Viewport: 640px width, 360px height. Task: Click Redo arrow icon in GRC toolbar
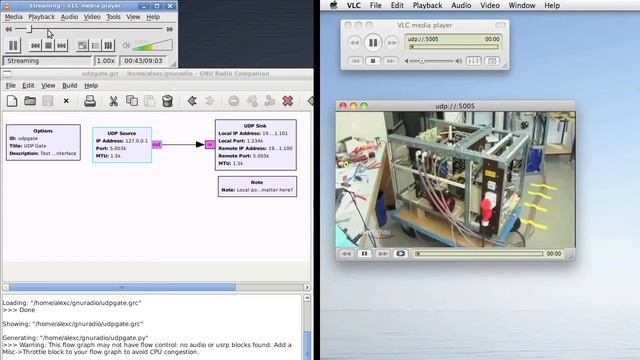(209, 101)
